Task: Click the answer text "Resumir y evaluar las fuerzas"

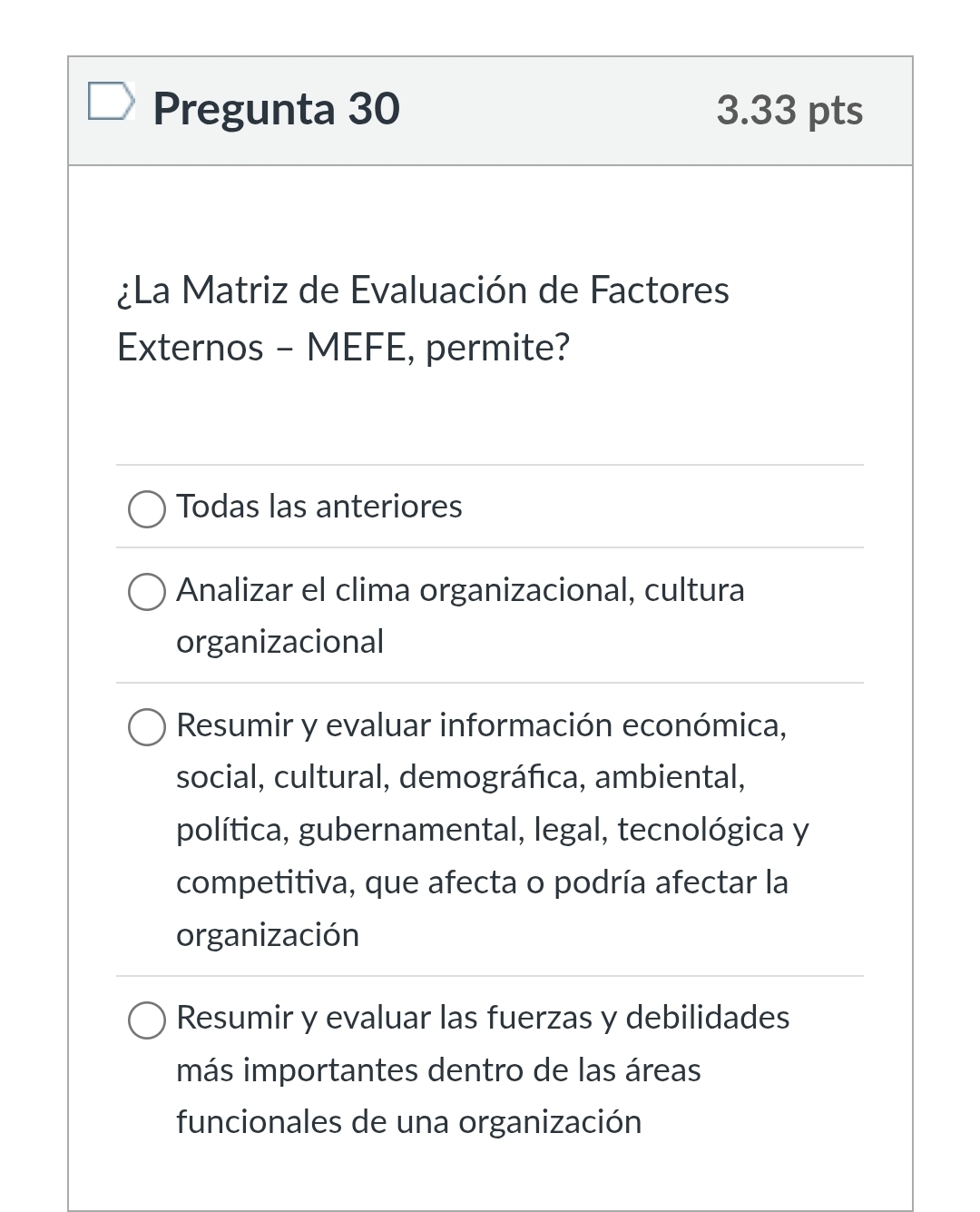Action: point(483,1018)
